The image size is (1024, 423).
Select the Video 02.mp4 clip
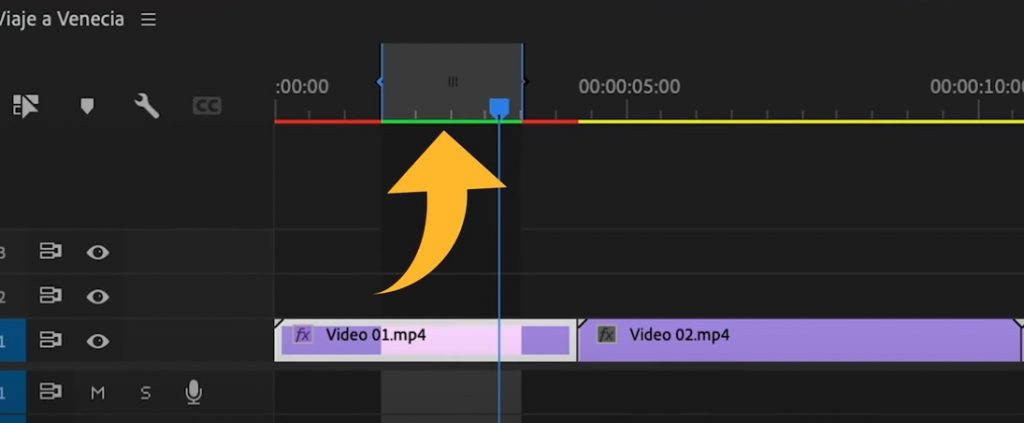point(800,342)
